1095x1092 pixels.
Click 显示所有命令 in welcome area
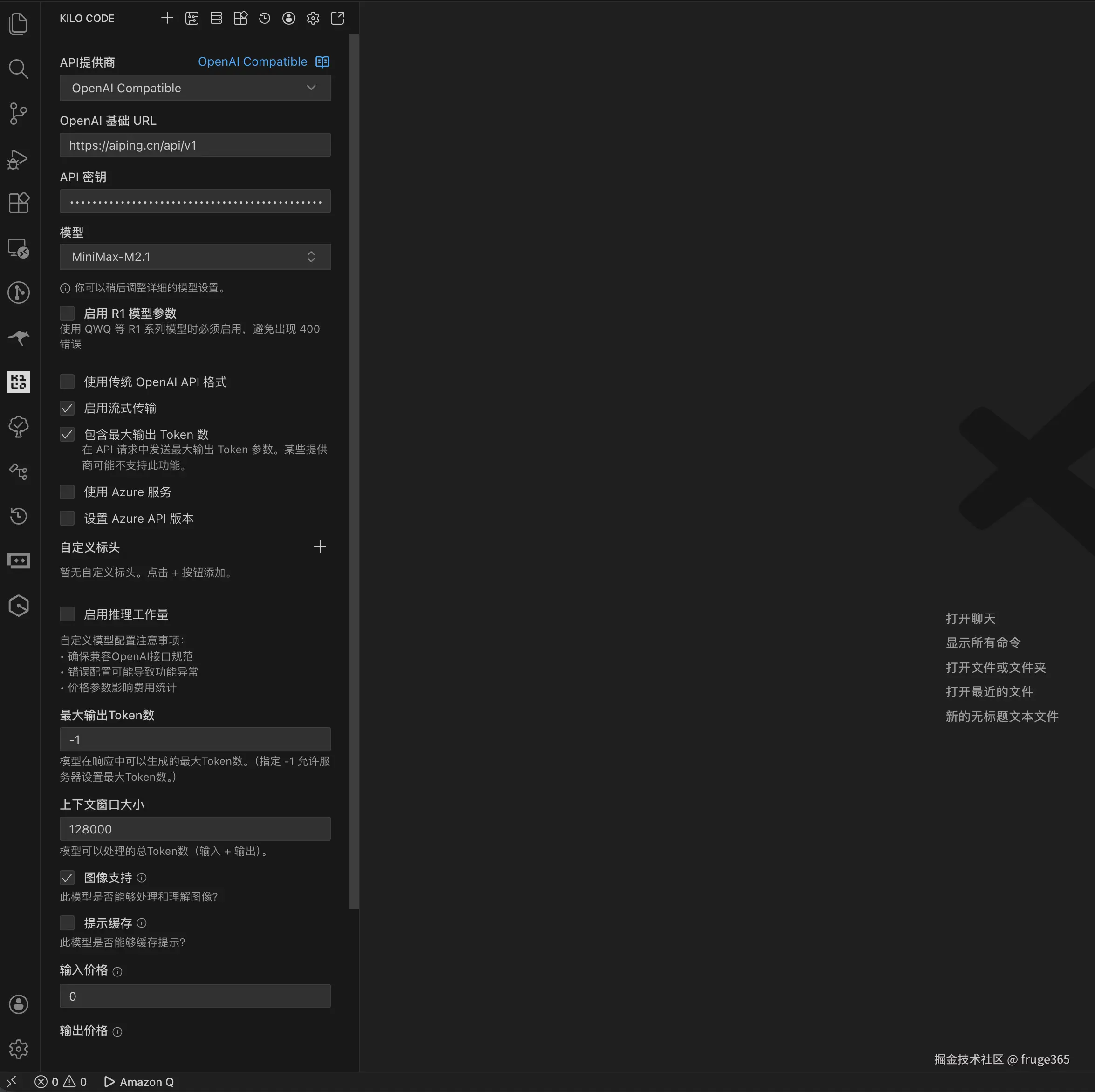click(983, 642)
